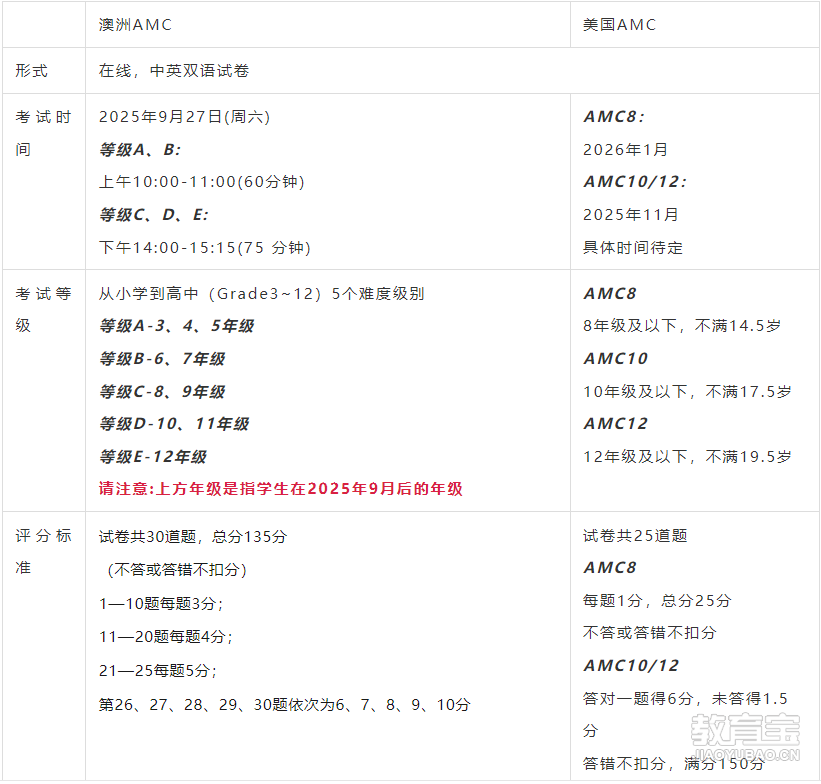Click 'AMC10/12:' heading in the 考试时间 row
The height and width of the screenshot is (784, 821).
click(635, 182)
